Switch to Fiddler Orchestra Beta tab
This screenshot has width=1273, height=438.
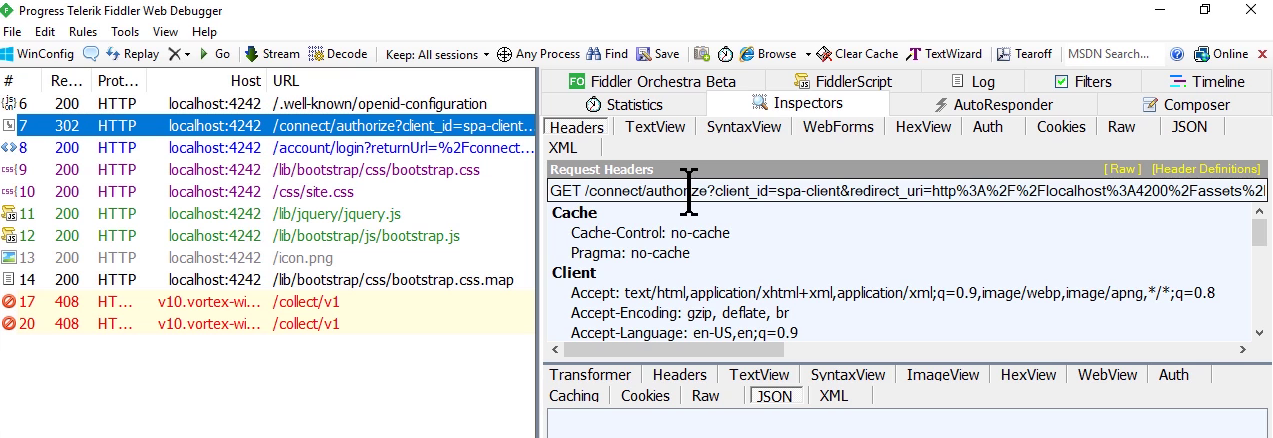point(652,82)
